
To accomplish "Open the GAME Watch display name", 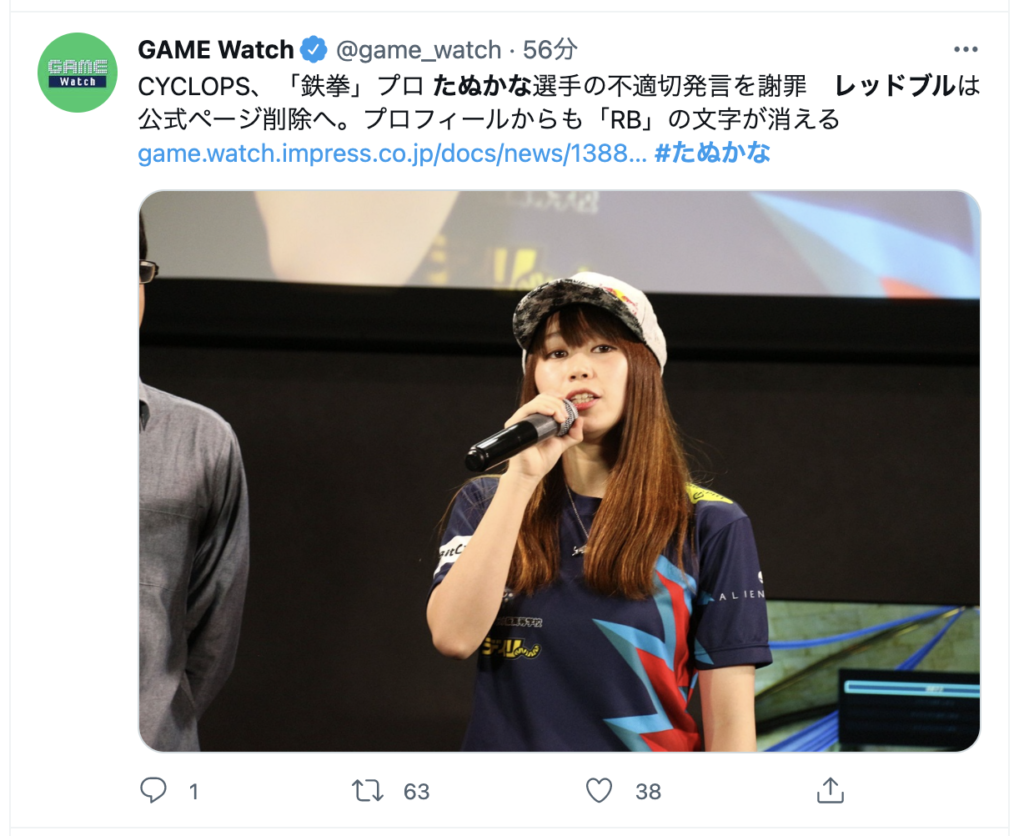I will click(216, 50).
